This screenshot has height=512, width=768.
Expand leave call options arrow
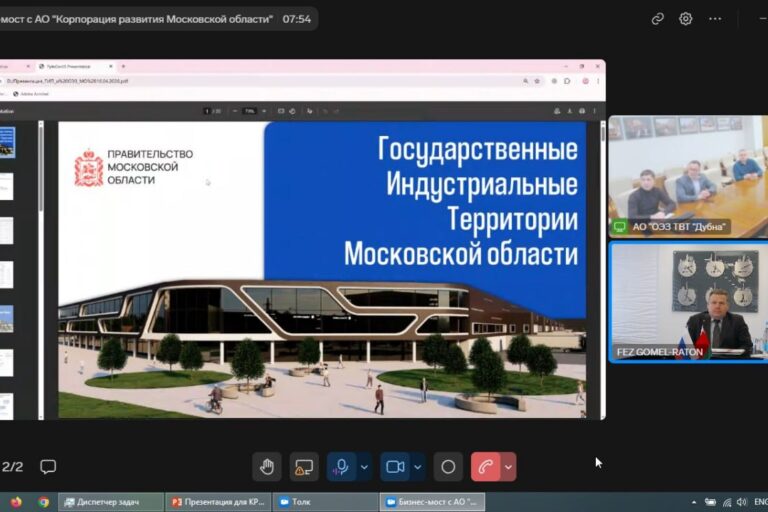[x=508, y=467]
